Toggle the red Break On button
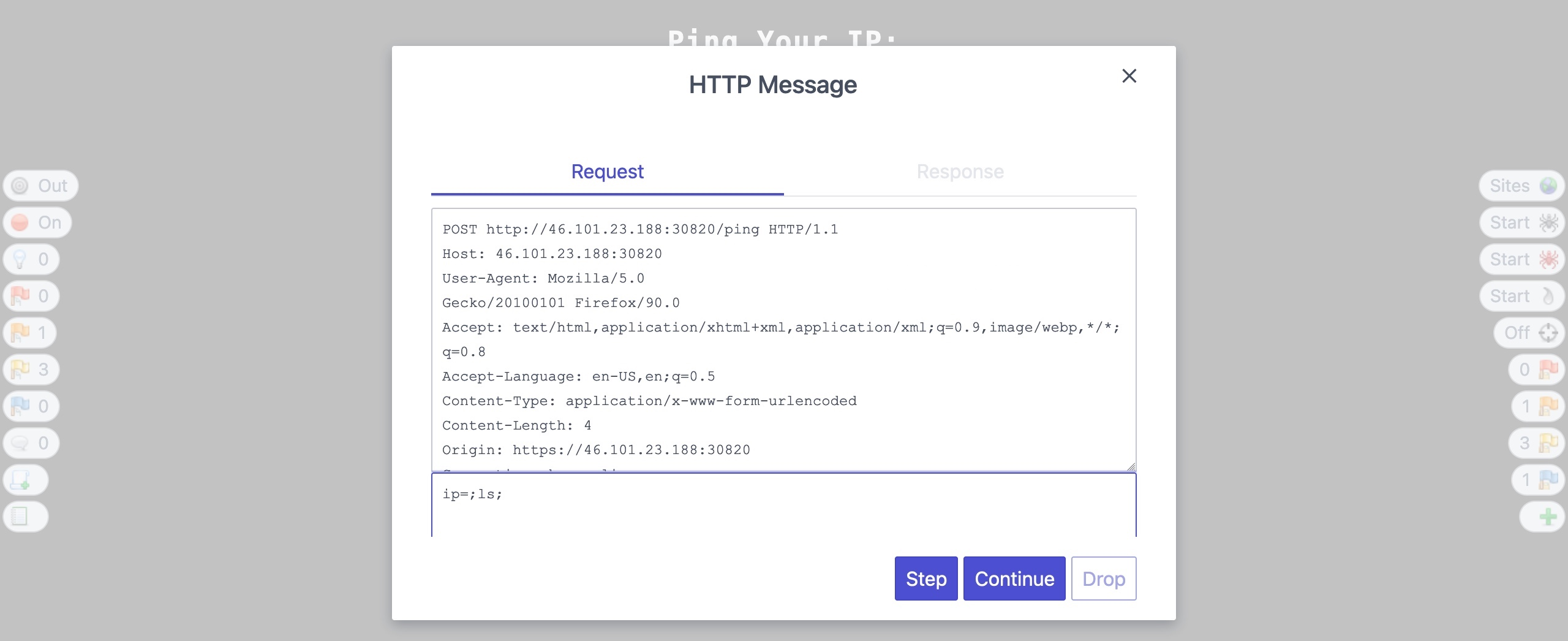Viewport: 1568px width, 641px height. (x=37, y=222)
